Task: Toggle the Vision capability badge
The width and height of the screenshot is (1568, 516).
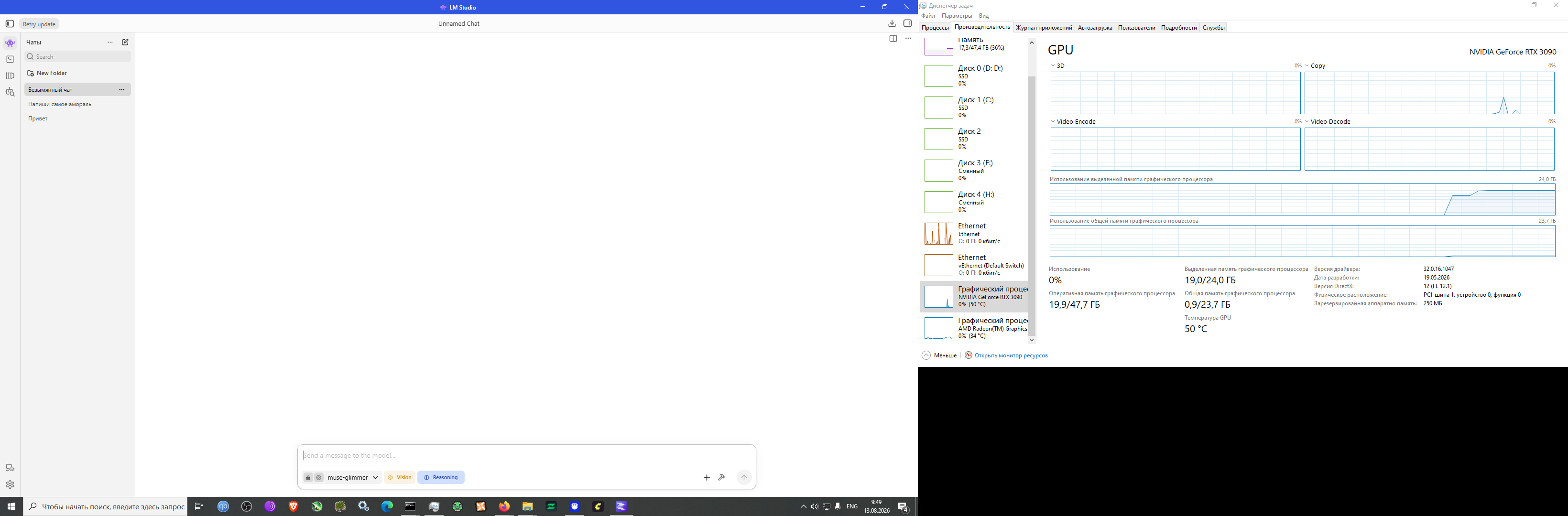Action: coord(399,478)
